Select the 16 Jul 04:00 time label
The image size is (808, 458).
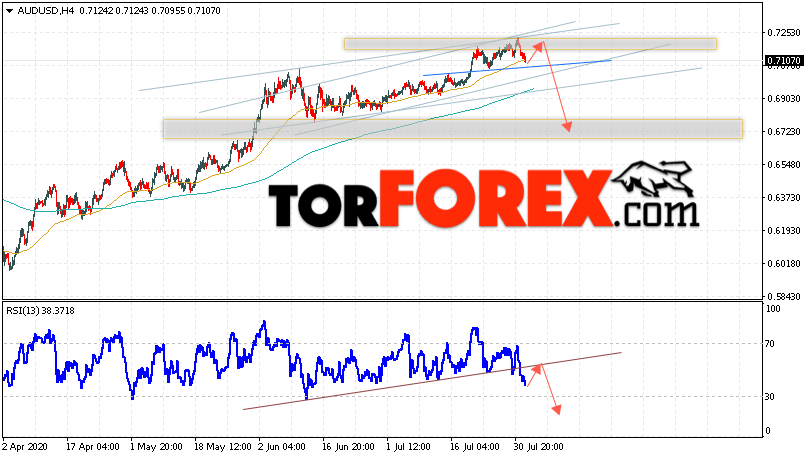(x=475, y=447)
